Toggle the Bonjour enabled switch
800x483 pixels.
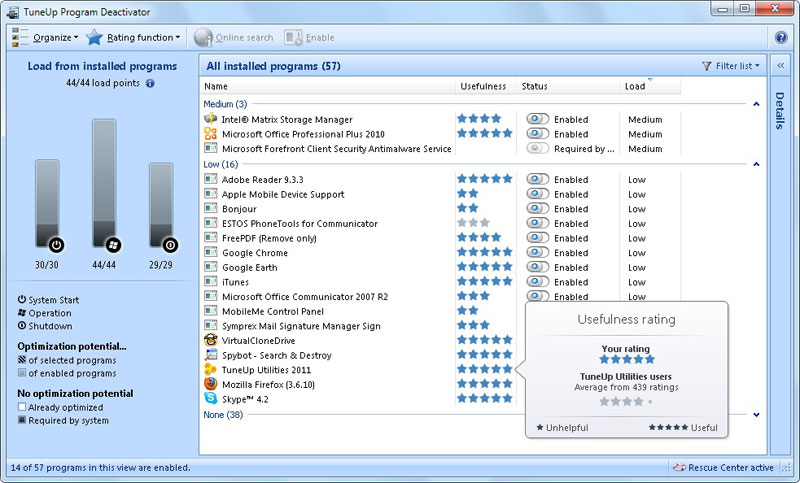pyautogui.click(x=538, y=209)
